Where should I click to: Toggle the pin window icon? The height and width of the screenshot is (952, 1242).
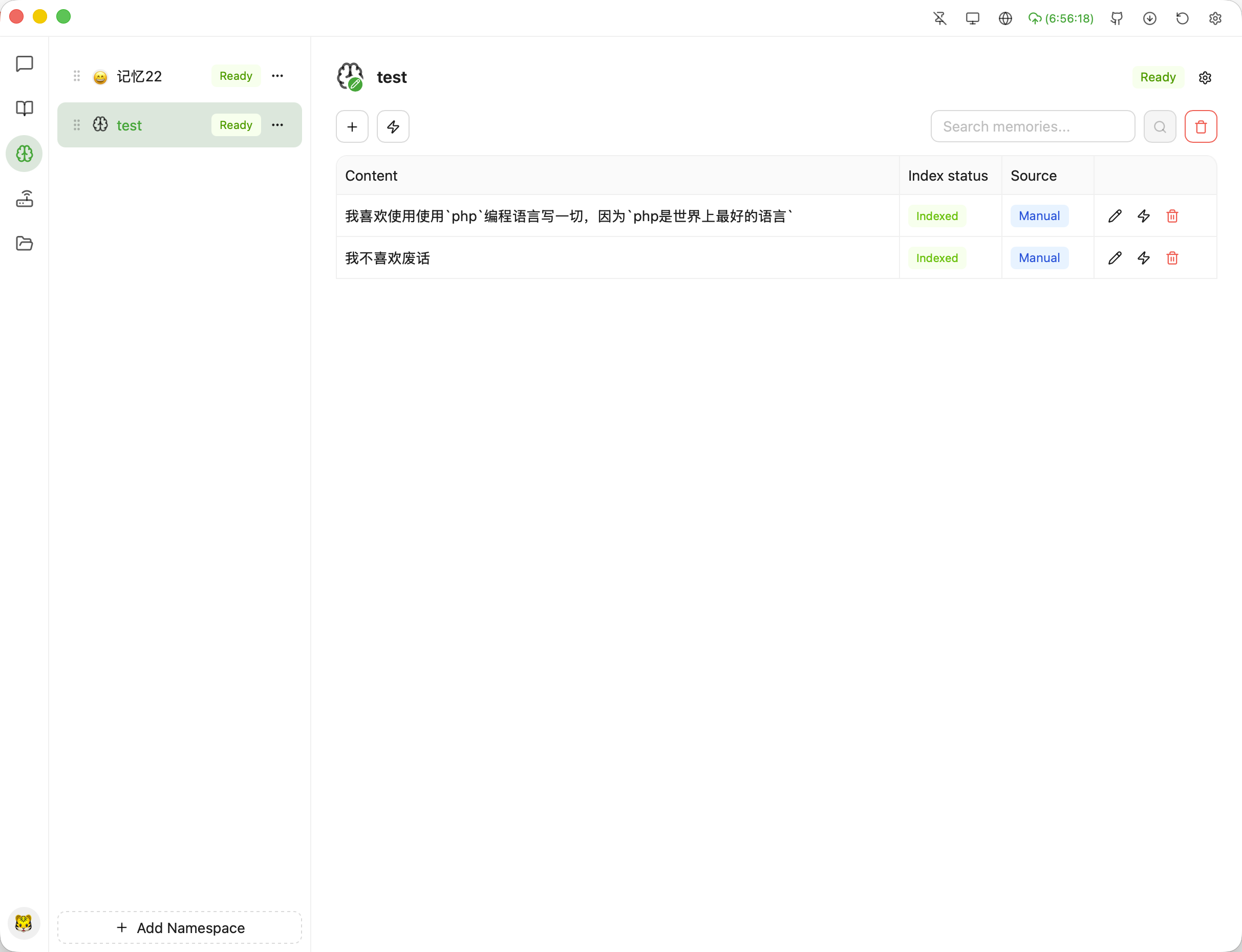(x=940, y=19)
